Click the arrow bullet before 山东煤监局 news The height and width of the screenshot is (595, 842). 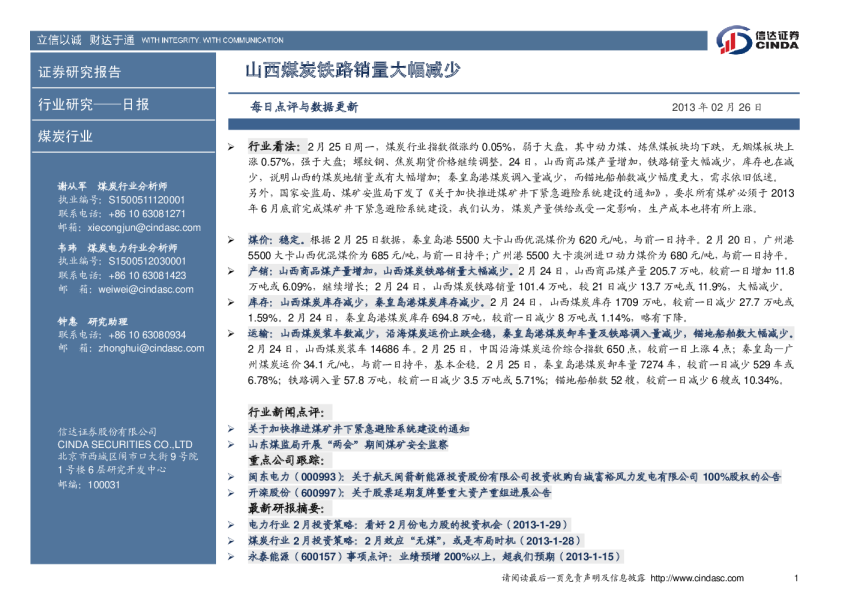[231, 443]
